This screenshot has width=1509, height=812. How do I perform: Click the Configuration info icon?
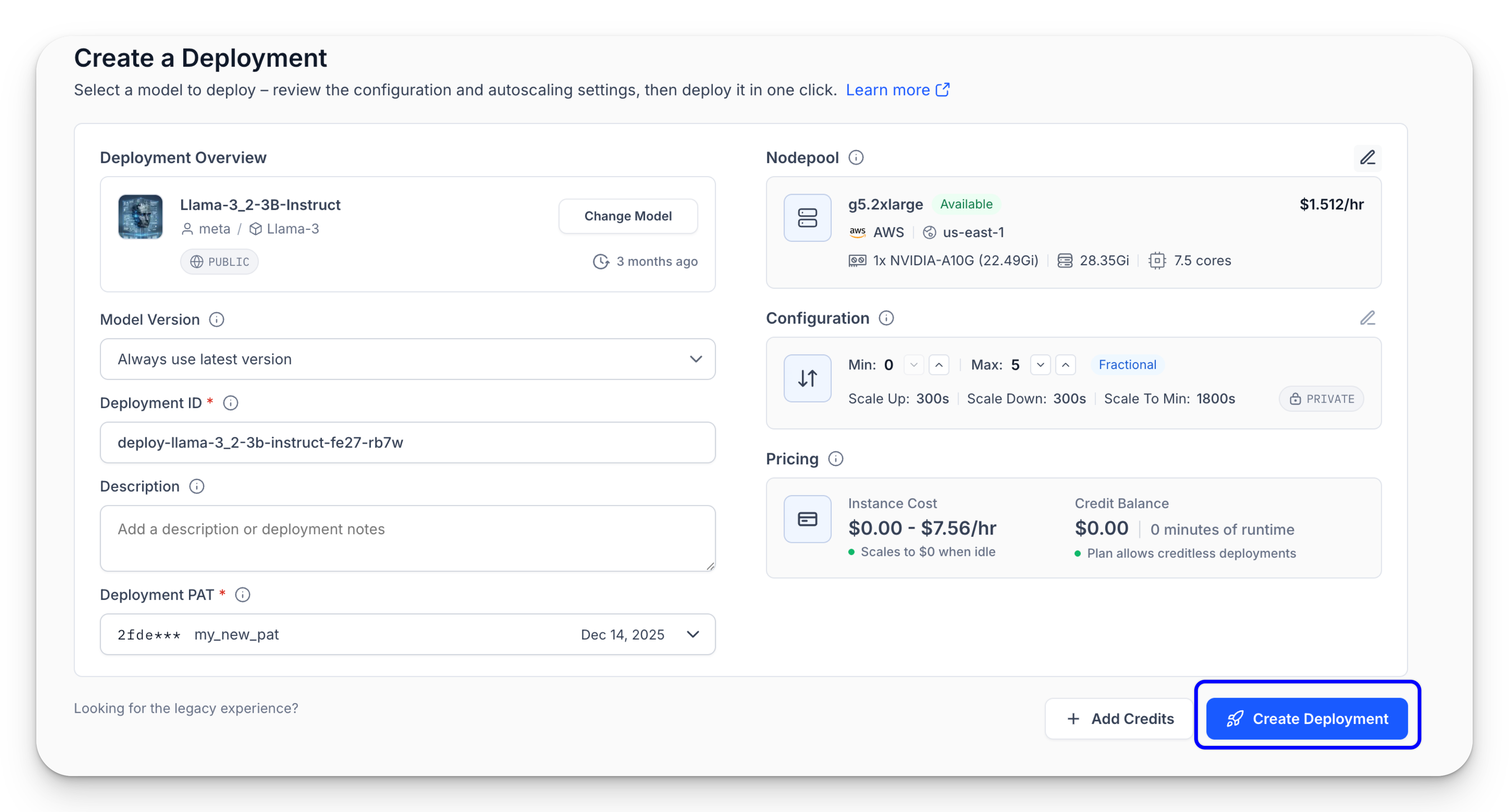pyautogui.click(x=886, y=318)
